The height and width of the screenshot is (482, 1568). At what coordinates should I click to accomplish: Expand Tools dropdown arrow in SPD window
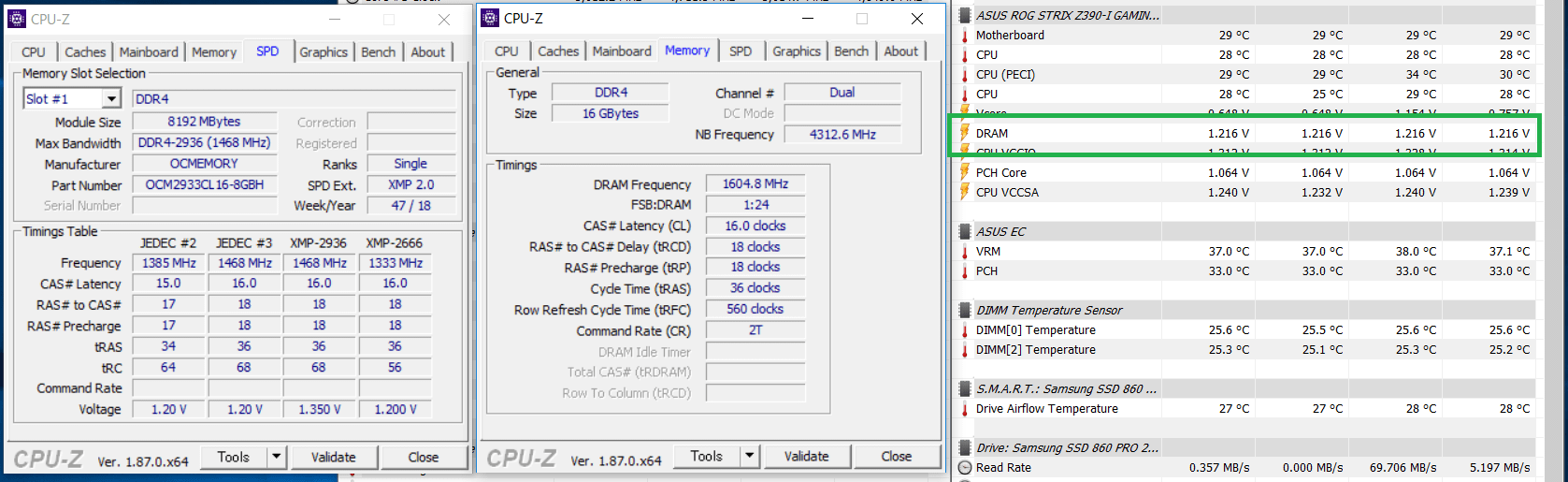click(277, 457)
